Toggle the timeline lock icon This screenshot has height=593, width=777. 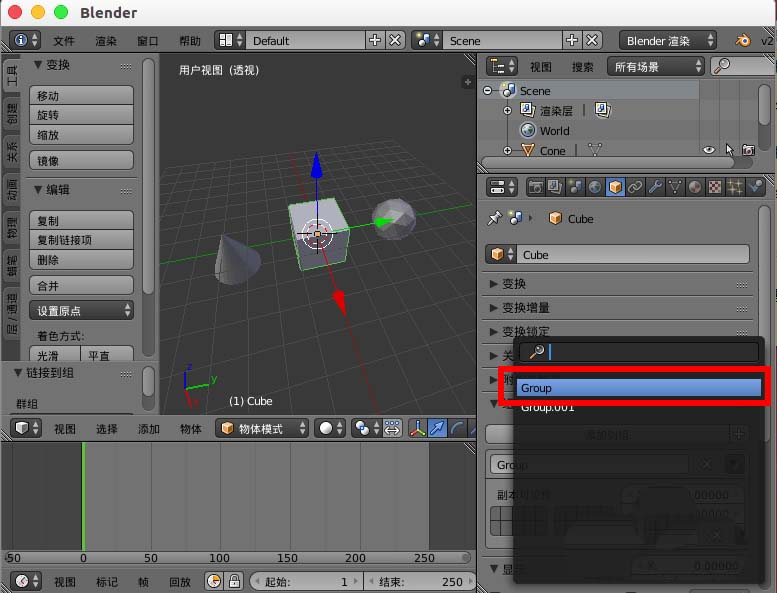pos(234,581)
